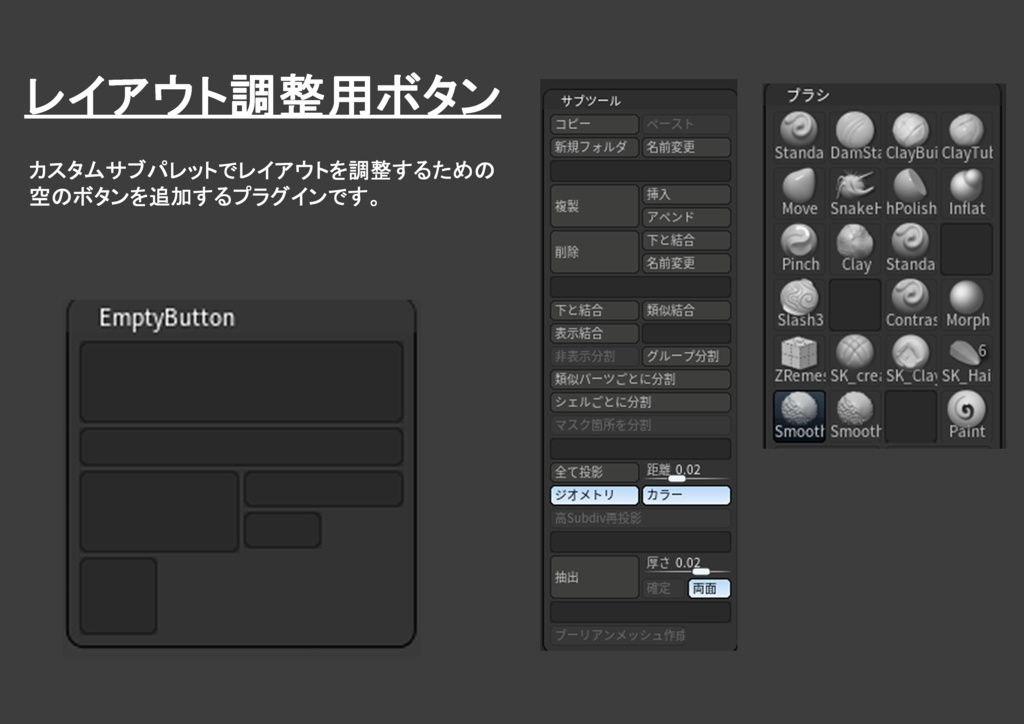Click ブーリアンメッシュ作成 button

click(640, 635)
